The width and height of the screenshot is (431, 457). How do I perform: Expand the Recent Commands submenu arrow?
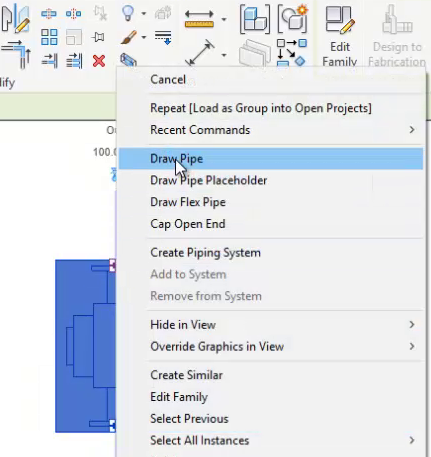[x=412, y=130]
